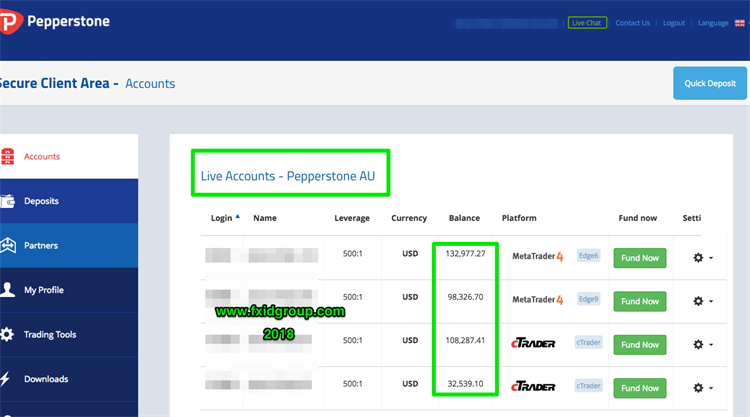Click cTrader logo in 108,287.41 row

point(533,343)
